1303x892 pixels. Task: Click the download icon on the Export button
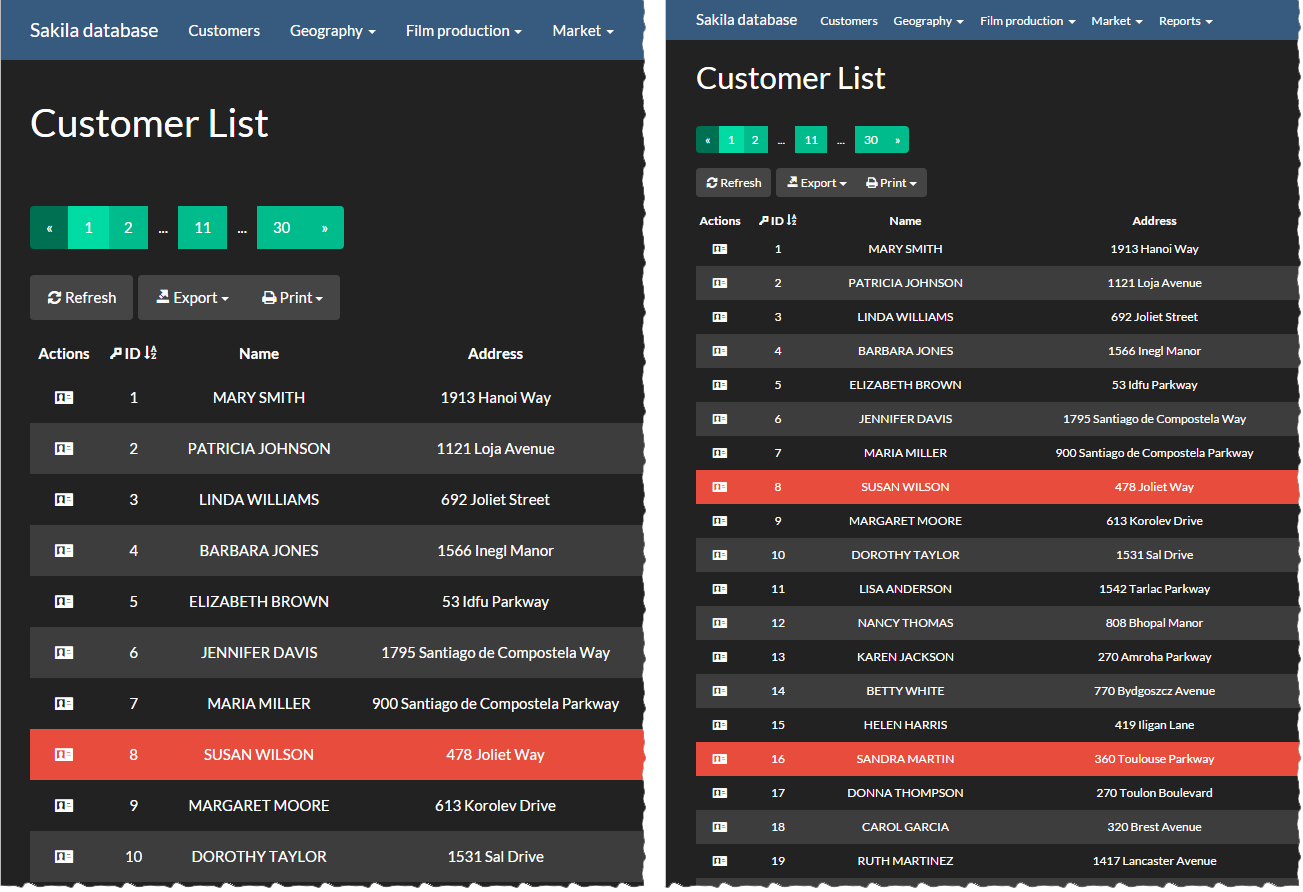(x=162, y=297)
